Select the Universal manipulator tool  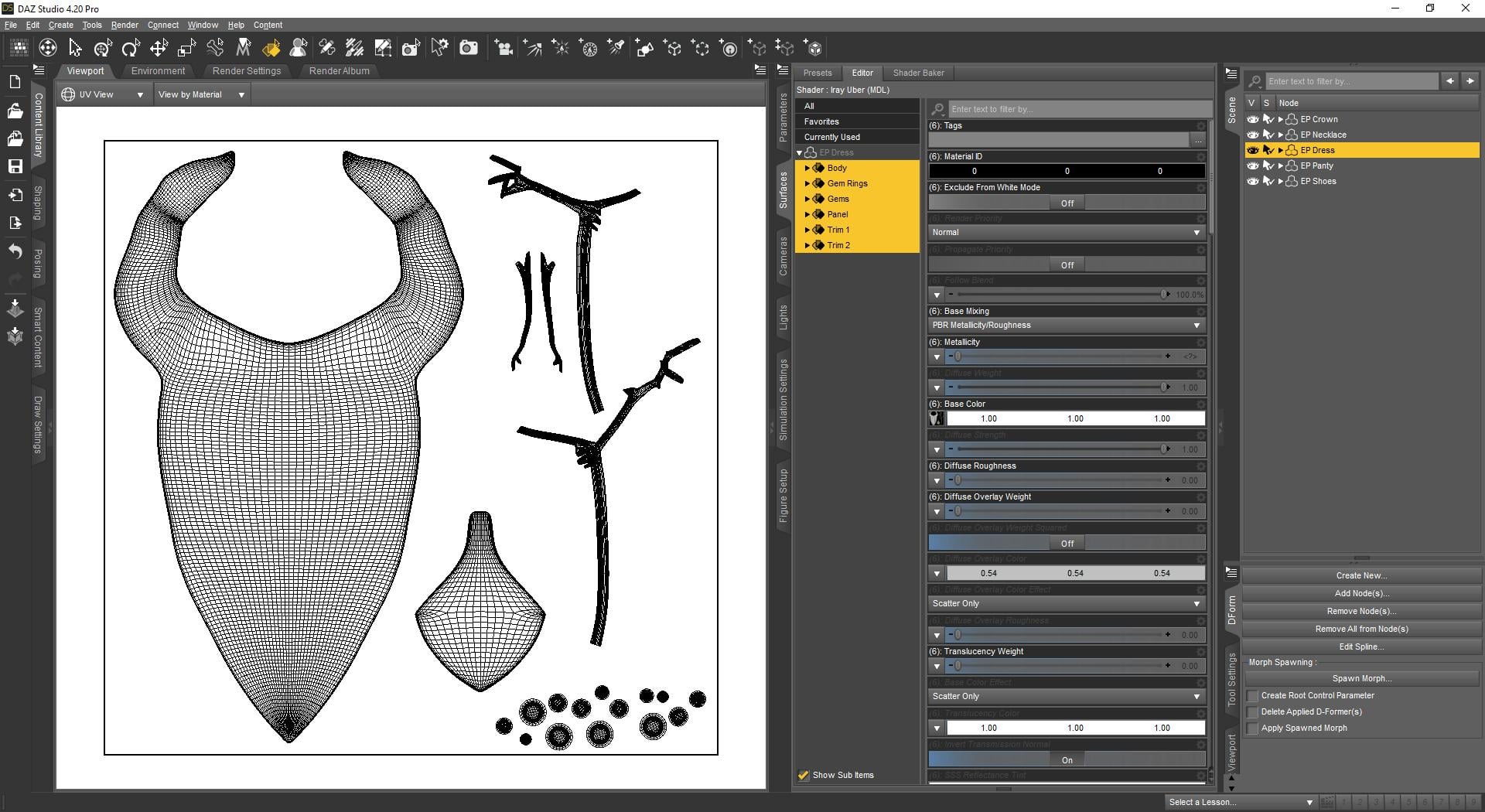click(103, 48)
